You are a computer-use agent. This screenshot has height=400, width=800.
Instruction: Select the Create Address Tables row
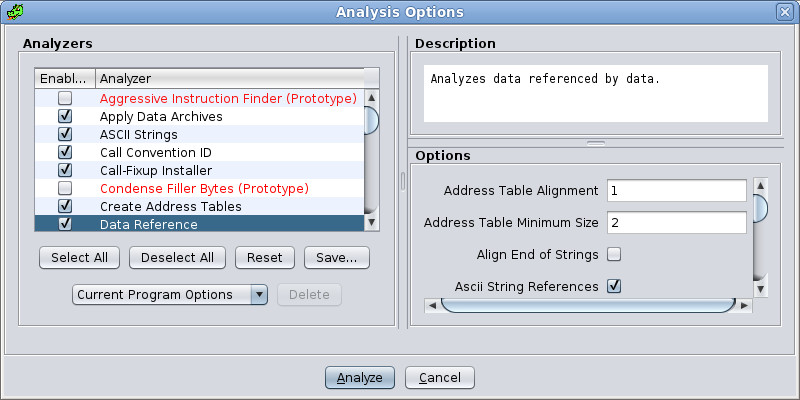(170, 207)
